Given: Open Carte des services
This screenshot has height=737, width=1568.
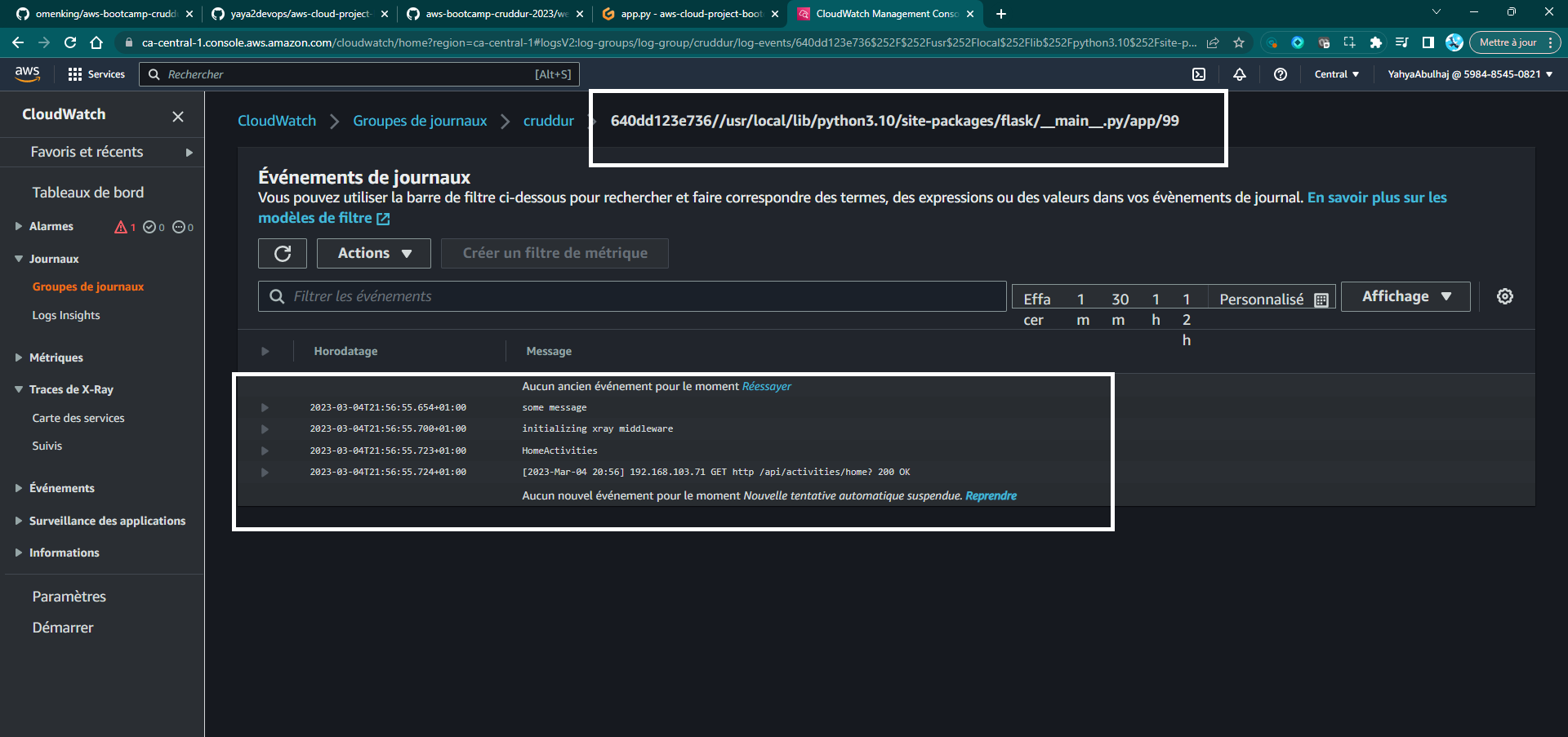Looking at the screenshot, I should click(78, 418).
